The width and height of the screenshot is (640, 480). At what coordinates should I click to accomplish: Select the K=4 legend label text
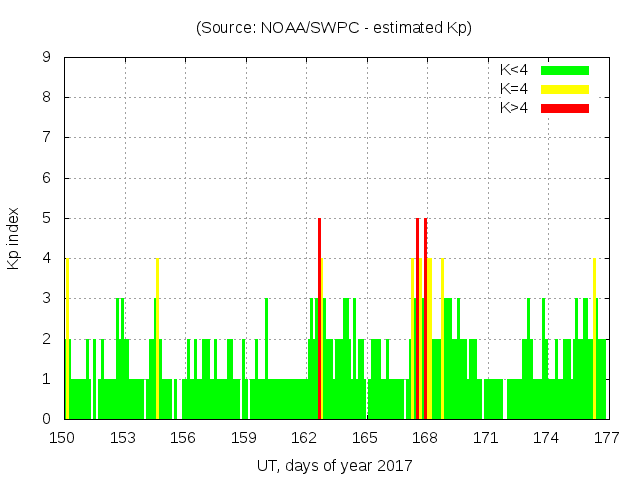[x=514, y=89]
